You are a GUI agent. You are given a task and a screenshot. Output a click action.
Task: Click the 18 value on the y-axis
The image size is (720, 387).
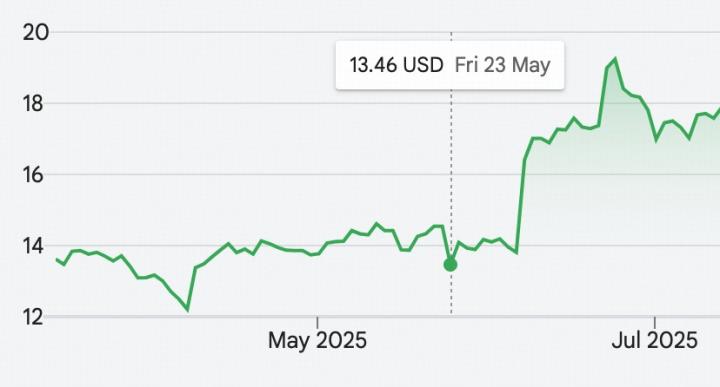(33, 104)
